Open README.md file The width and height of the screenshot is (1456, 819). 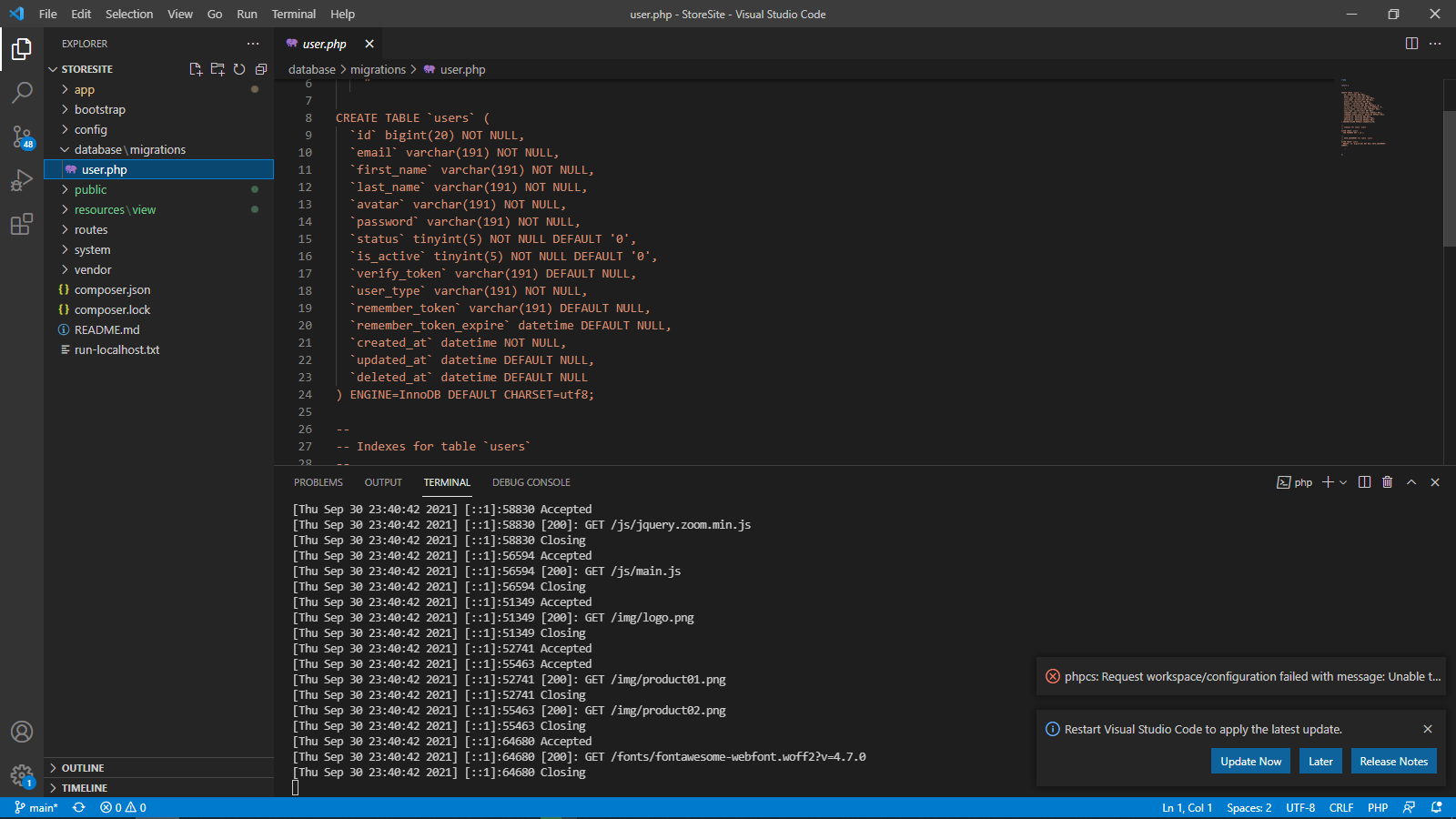(x=159, y=329)
